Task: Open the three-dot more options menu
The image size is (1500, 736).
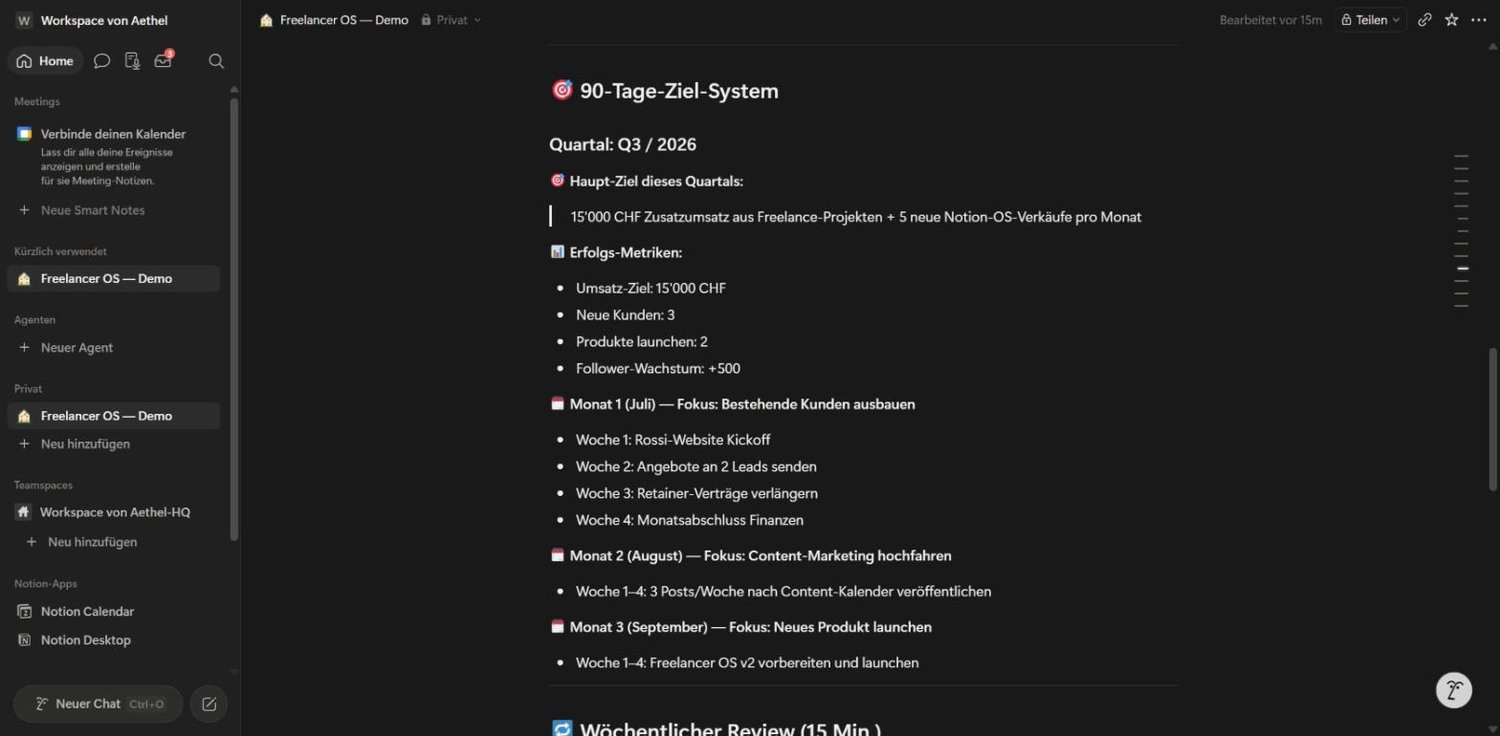Action: coord(1479,20)
